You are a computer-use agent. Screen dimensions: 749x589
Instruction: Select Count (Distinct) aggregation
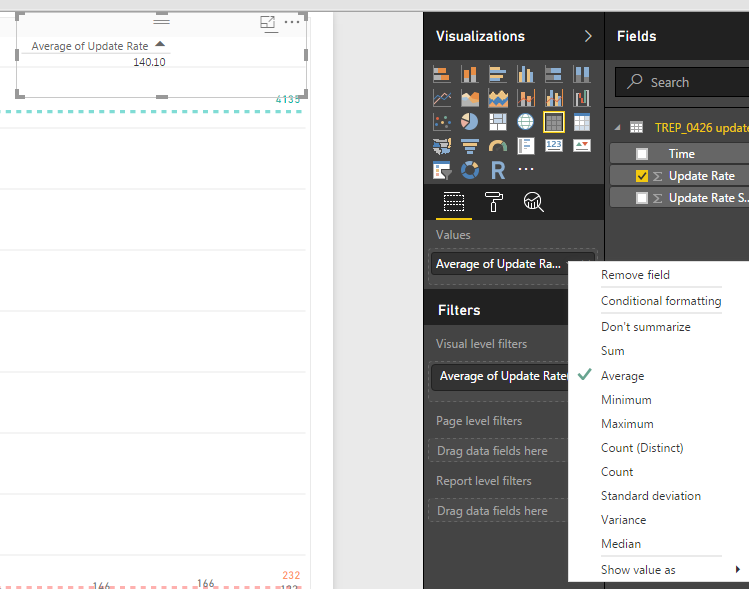tap(642, 448)
